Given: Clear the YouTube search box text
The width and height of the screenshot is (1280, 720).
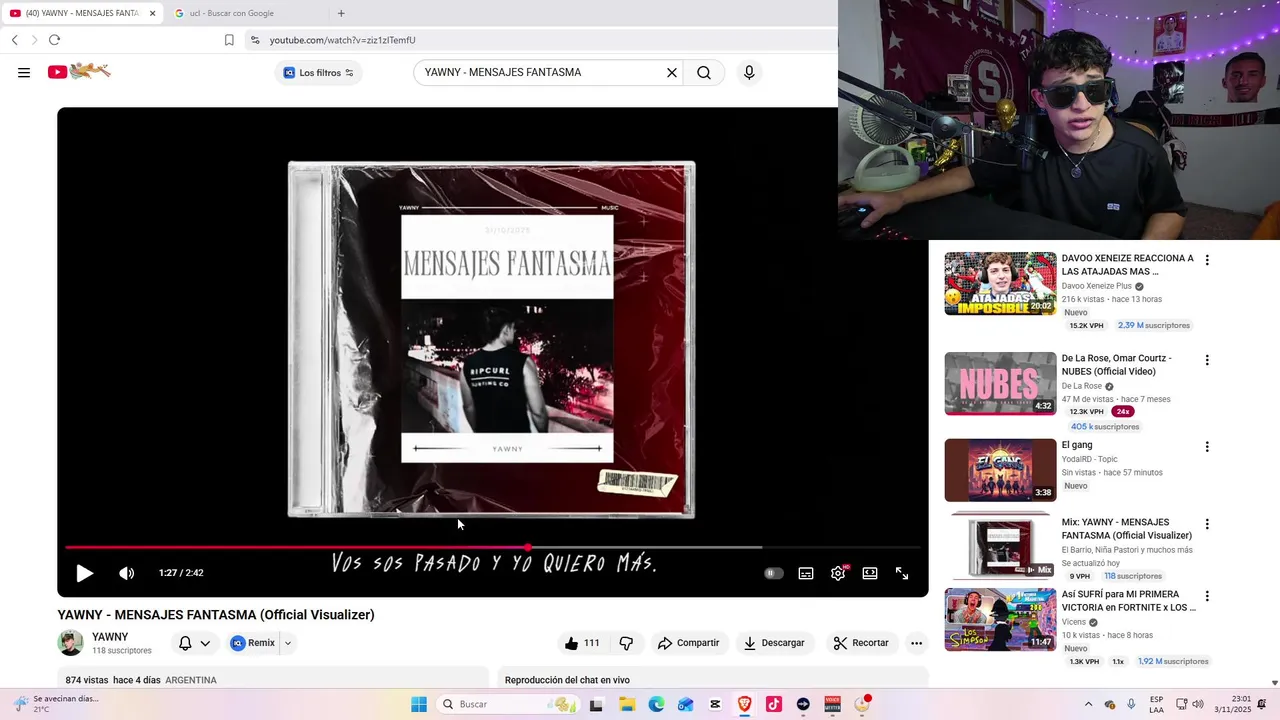Looking at the screenshot, I should (672, 72).
